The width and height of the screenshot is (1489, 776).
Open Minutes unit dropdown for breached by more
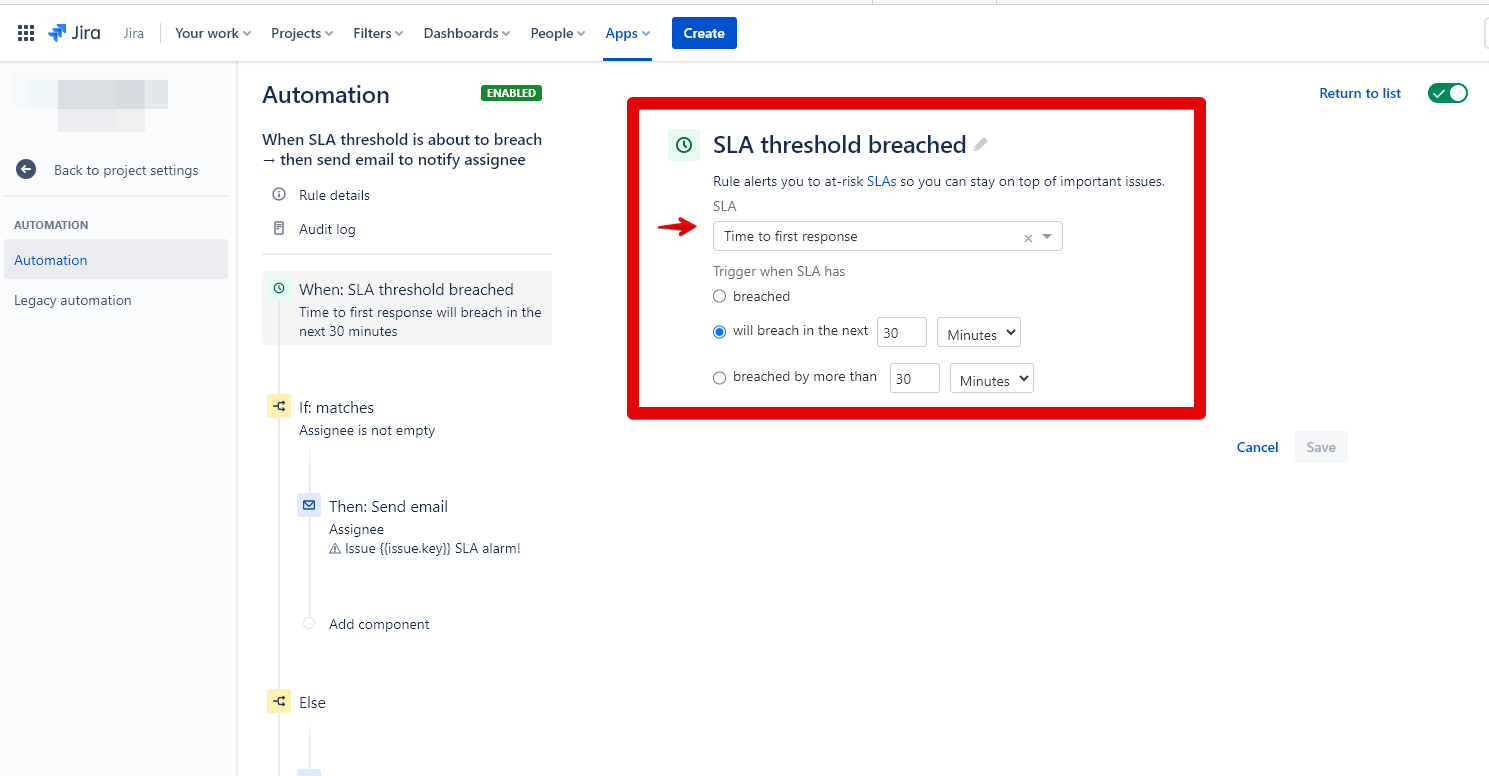point(991,379)
